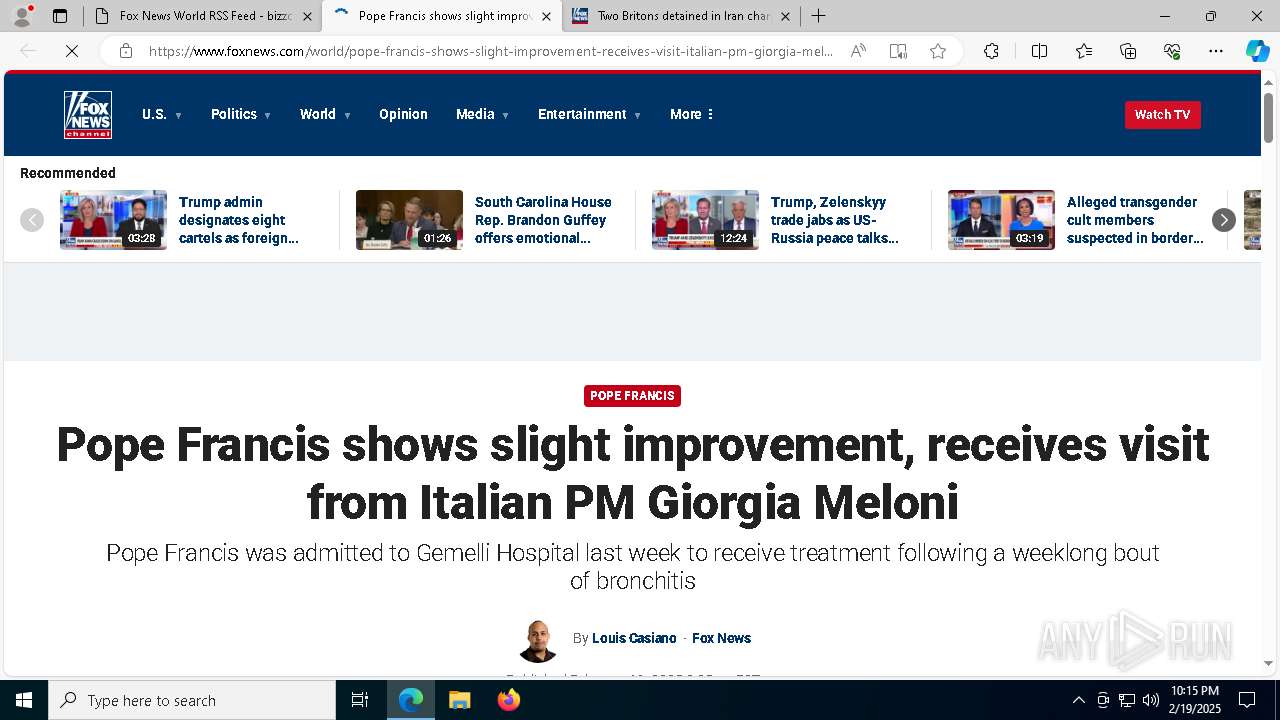Viewport: 1280px width, 720px height.
Task: Toggle split screen view
Action: tap(1039, 51)
